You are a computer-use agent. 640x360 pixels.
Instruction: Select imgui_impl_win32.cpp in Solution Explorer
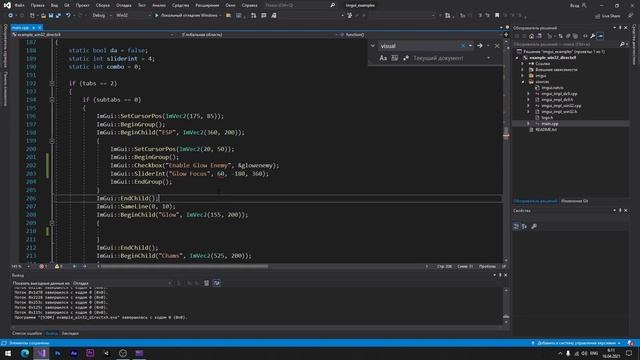point(561,106)
